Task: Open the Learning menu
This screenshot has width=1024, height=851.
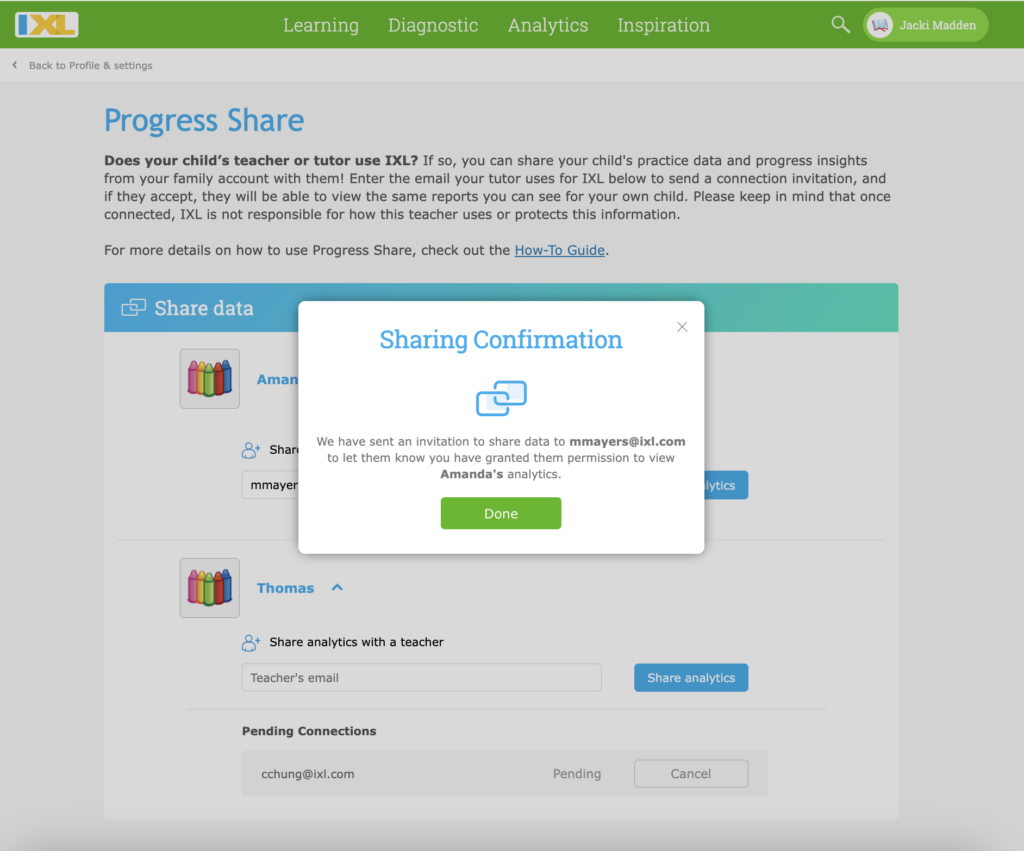Action: 321,25
